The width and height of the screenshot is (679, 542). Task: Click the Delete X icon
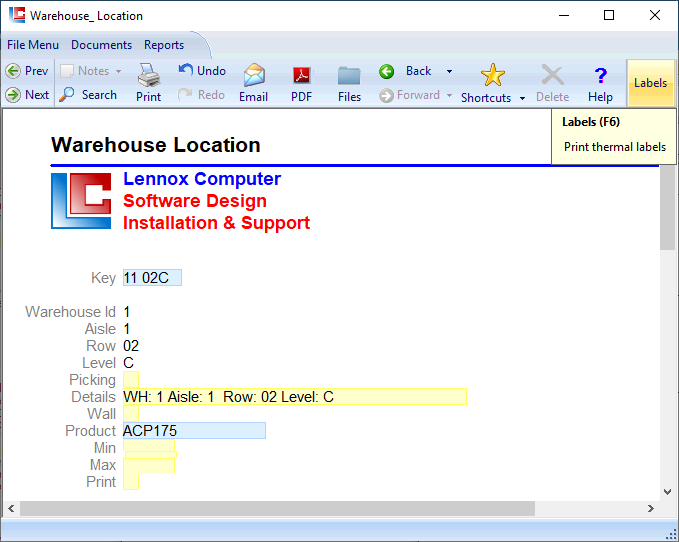pyautogui.click(x=553, y=75)
